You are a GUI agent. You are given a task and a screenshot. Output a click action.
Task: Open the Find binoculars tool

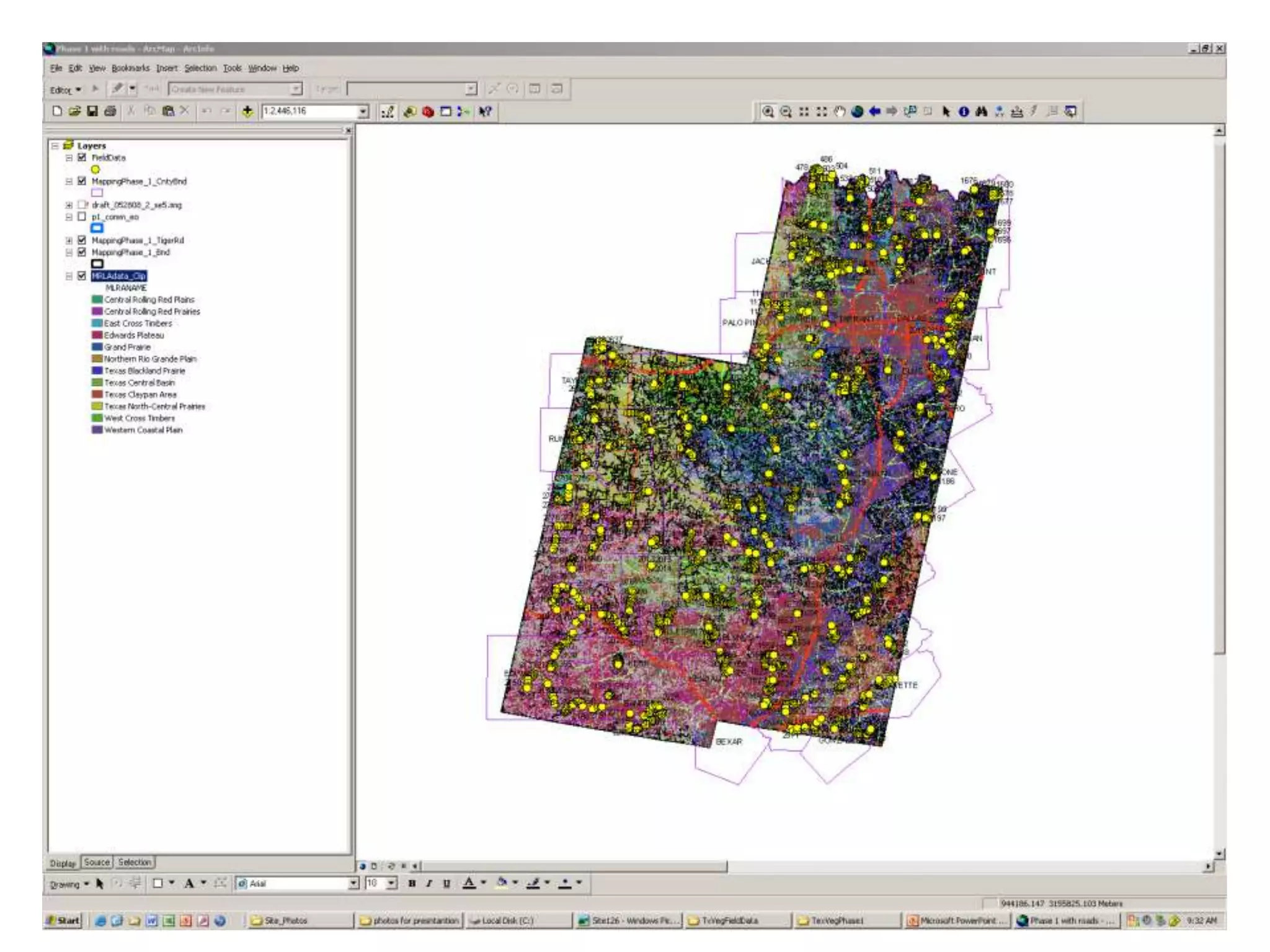[x=981, y=112]
